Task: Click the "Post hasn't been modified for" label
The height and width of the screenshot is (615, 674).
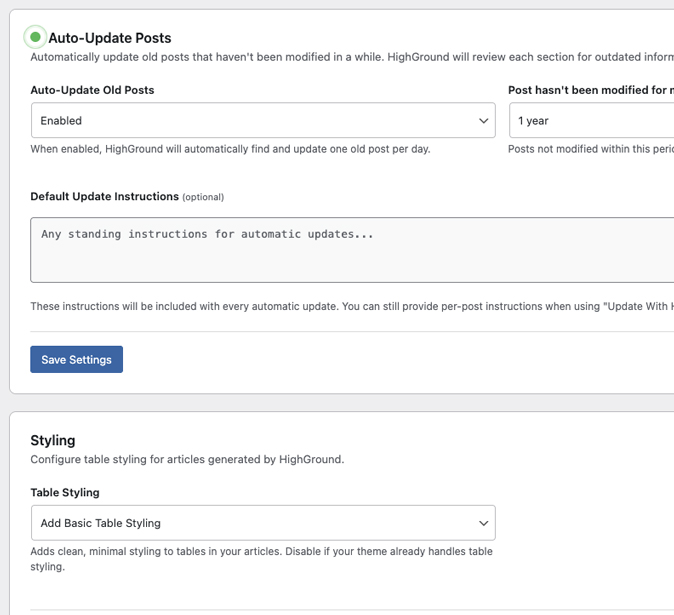Action: coord(590,90)
